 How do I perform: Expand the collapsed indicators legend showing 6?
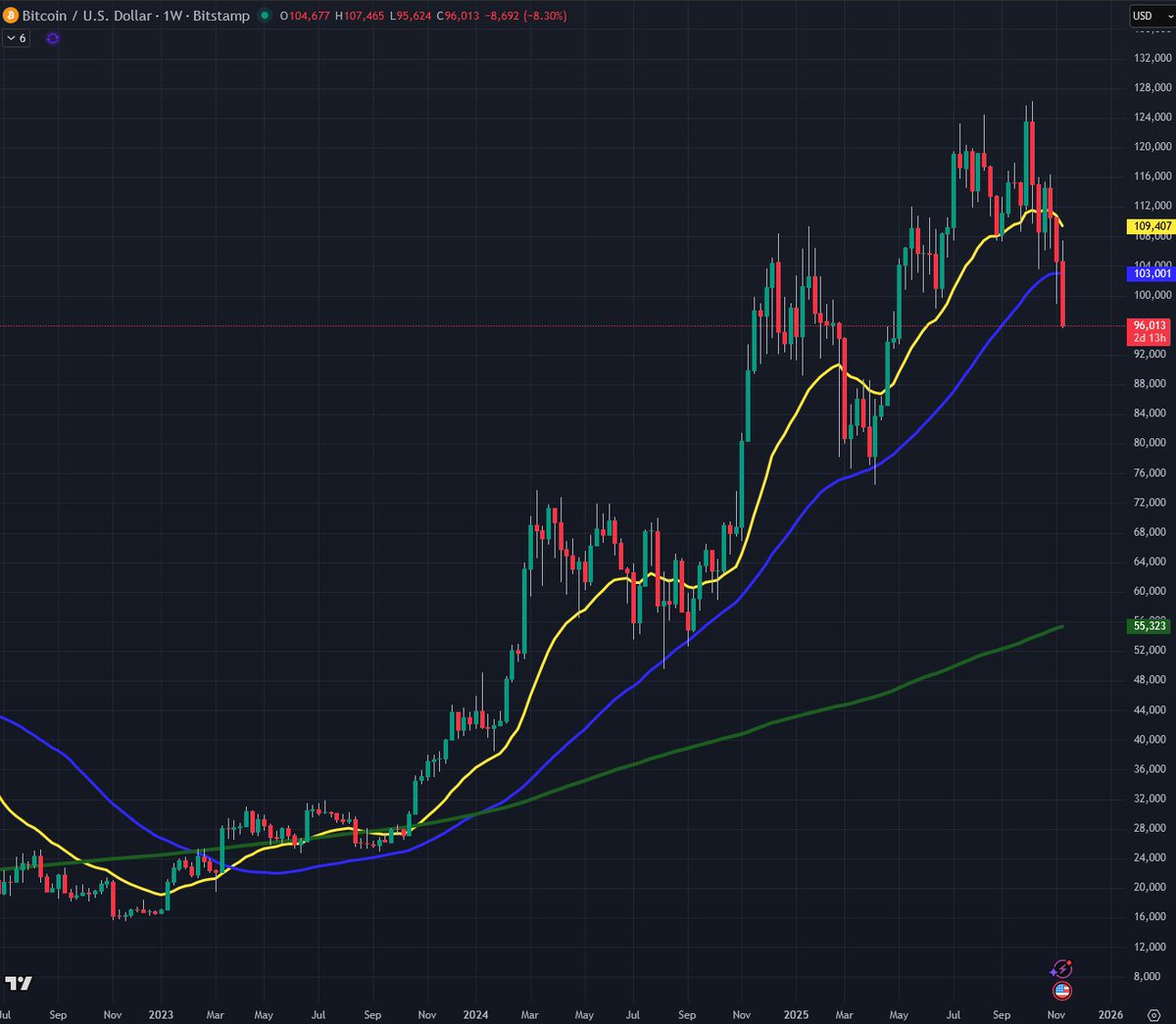(17, 38)
